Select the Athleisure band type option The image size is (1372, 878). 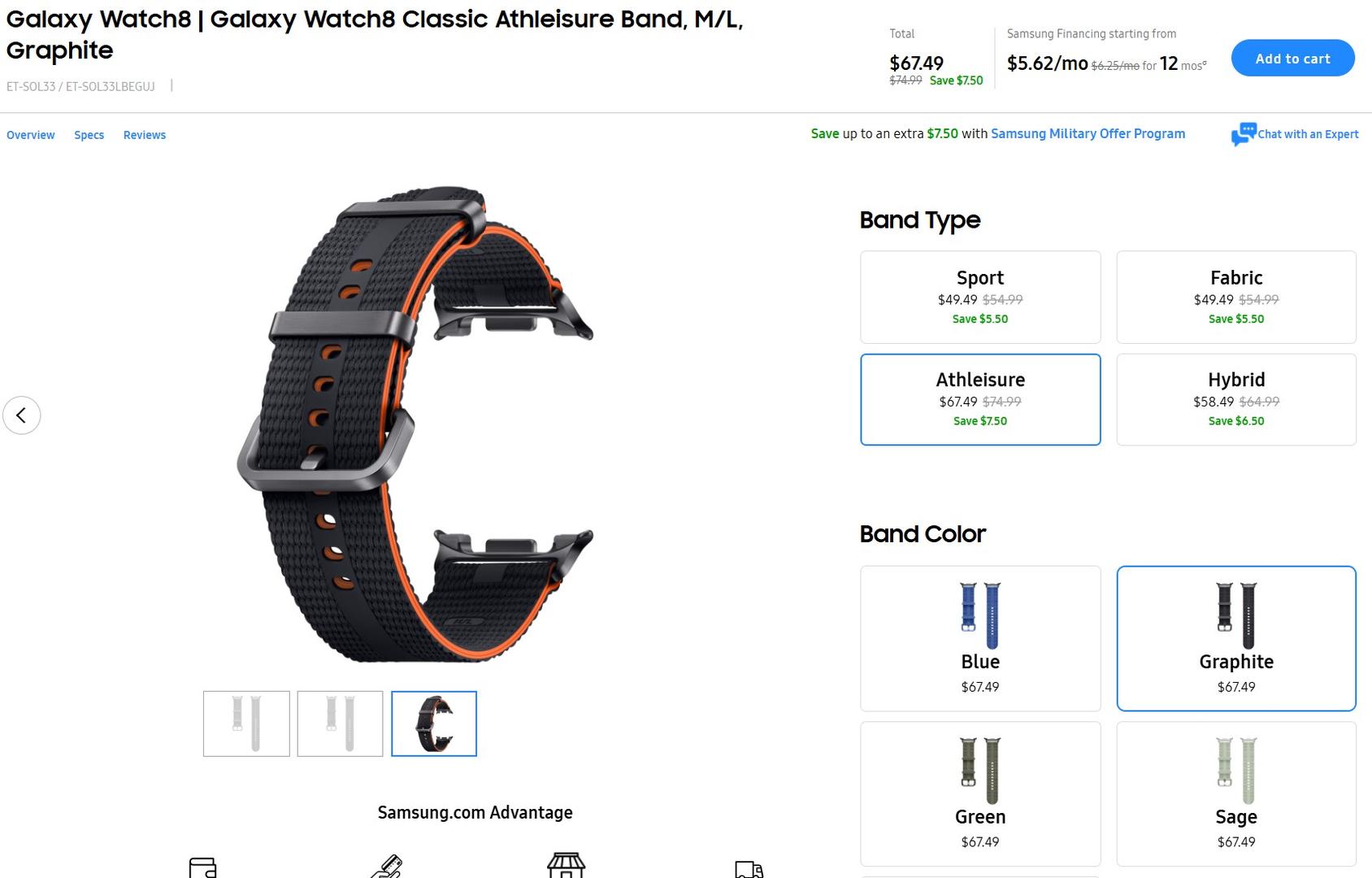pos(980,399)
